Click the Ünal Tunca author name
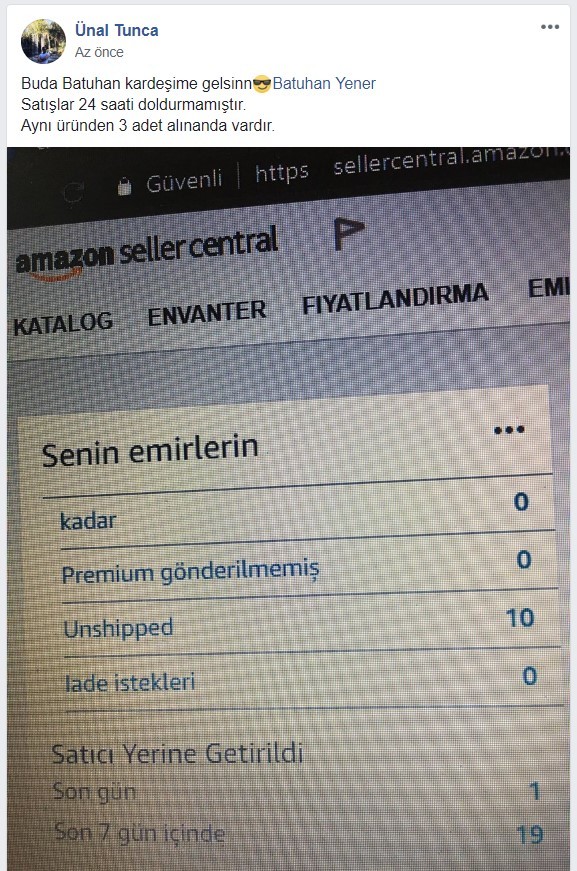The image size is (577, 871). pyautogui.click(x=117, y=30)
